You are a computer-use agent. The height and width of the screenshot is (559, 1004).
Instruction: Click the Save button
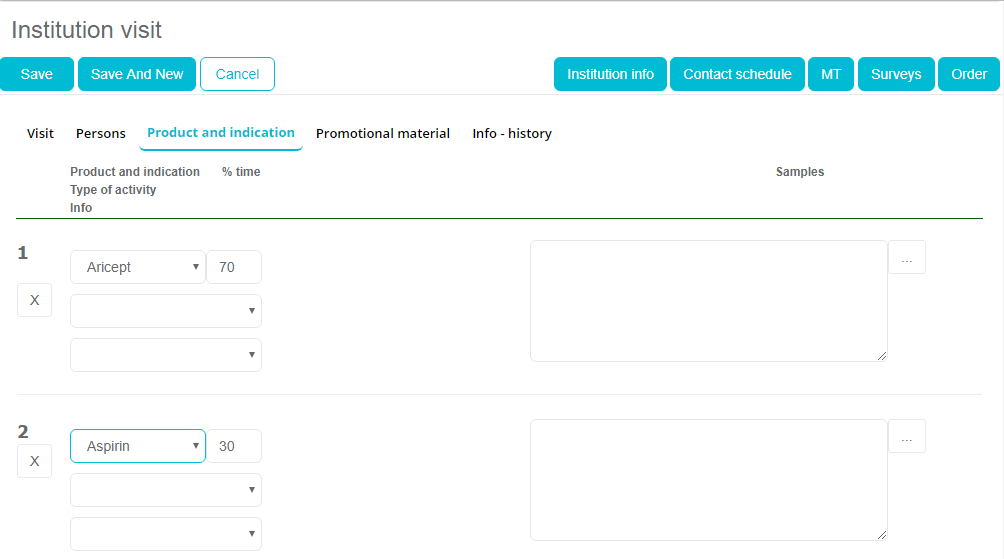(37, 74)
